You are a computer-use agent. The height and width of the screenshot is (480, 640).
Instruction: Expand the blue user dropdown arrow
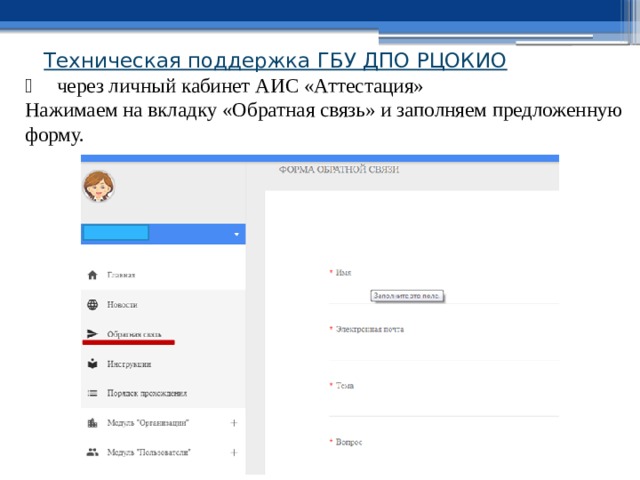(x=236, y=234)
